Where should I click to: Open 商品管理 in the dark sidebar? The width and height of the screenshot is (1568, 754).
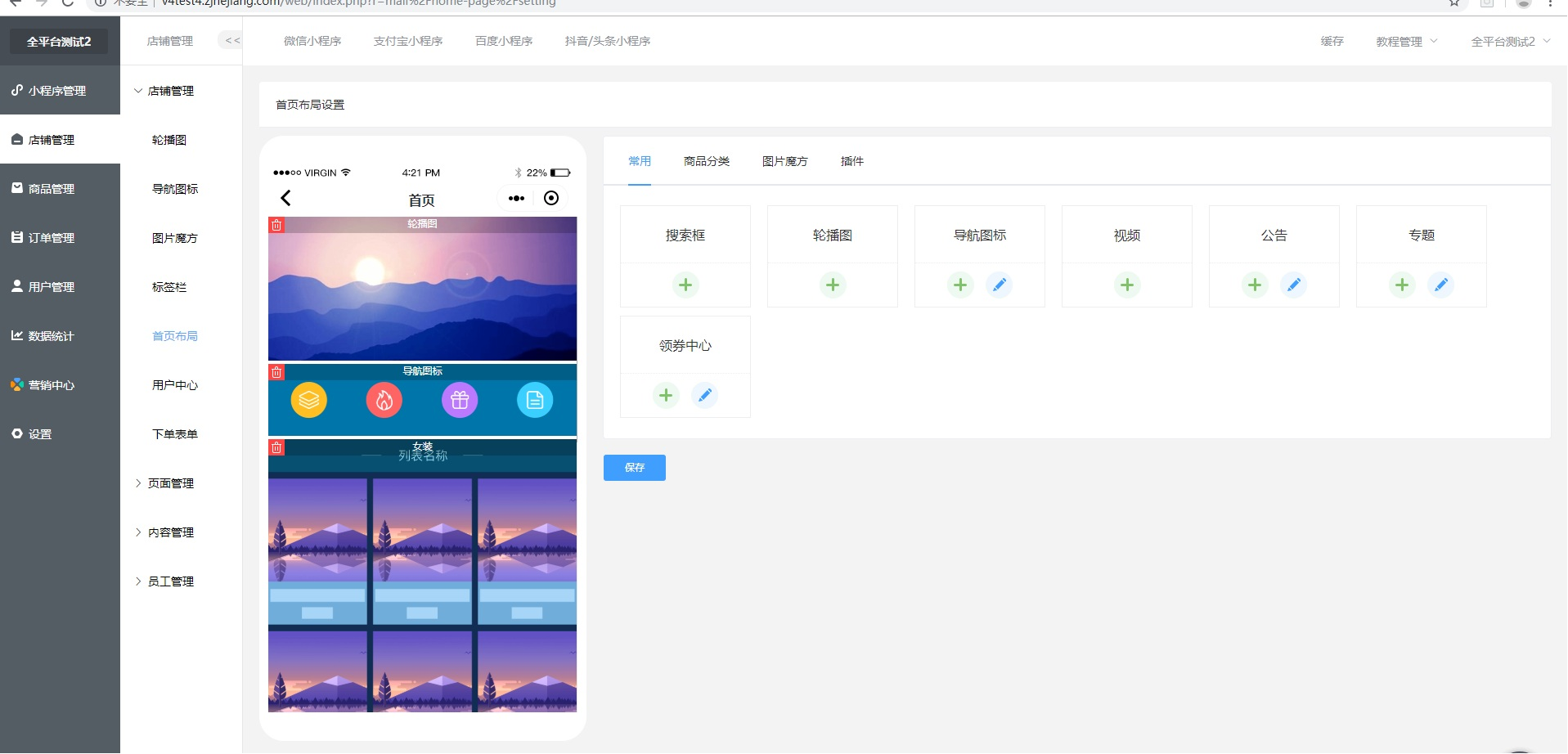coord(60,188)
